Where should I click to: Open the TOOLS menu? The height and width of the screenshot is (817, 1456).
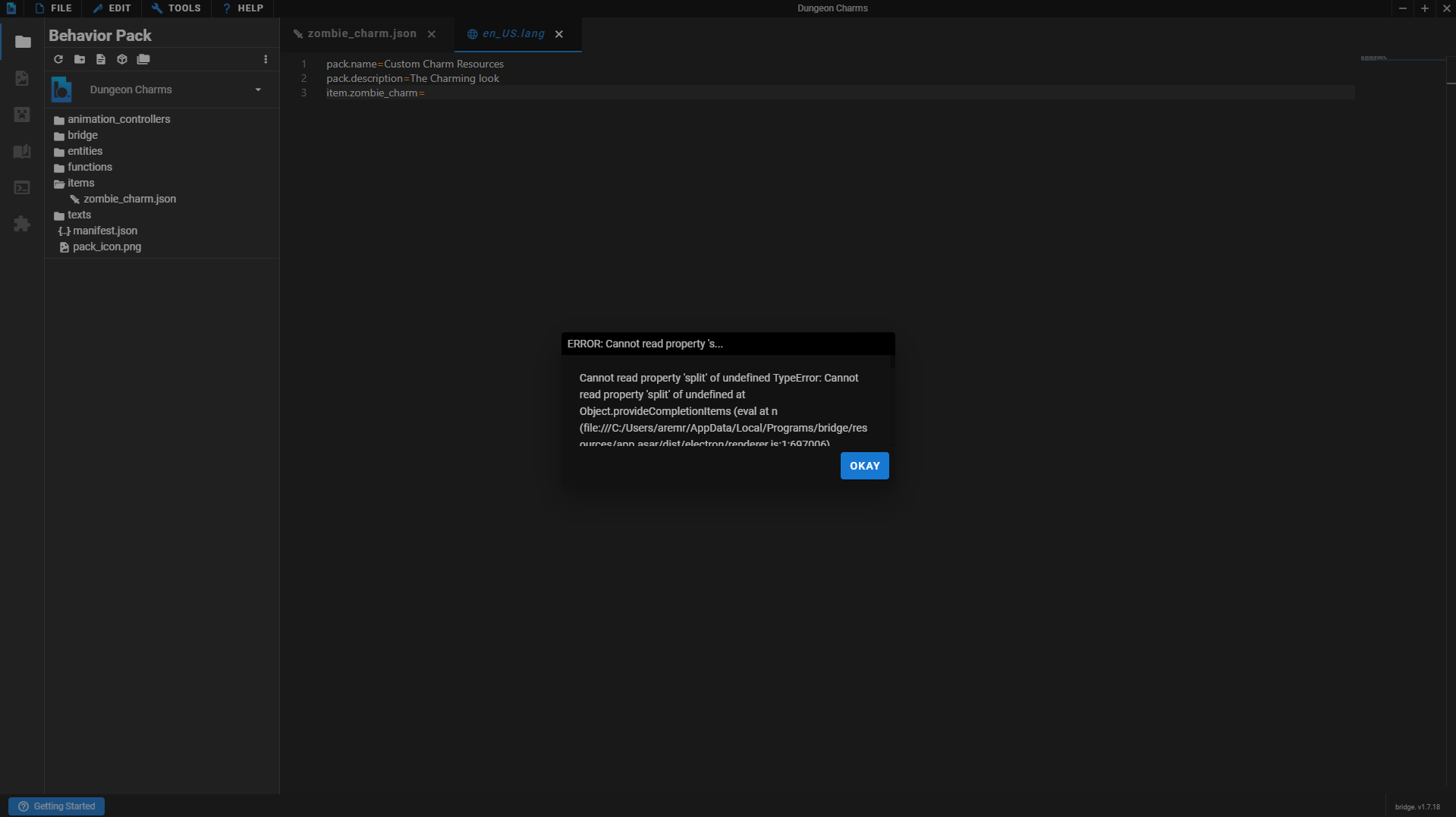(175, 8)
